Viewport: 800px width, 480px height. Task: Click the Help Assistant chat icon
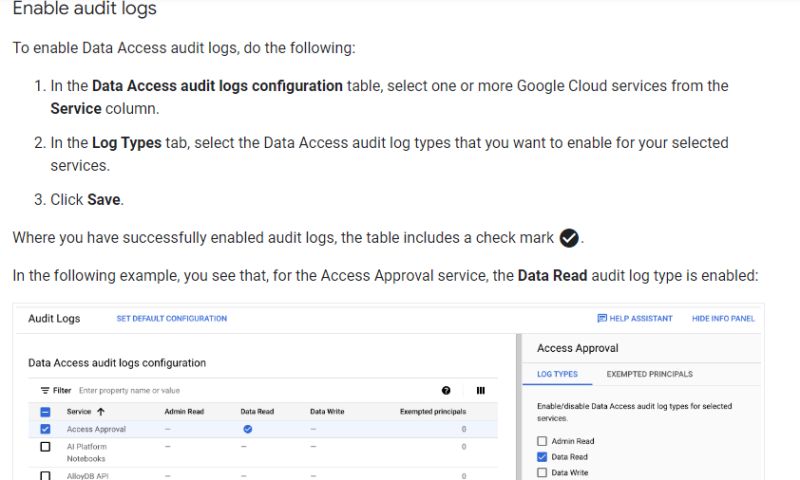[x=602, y=318]
